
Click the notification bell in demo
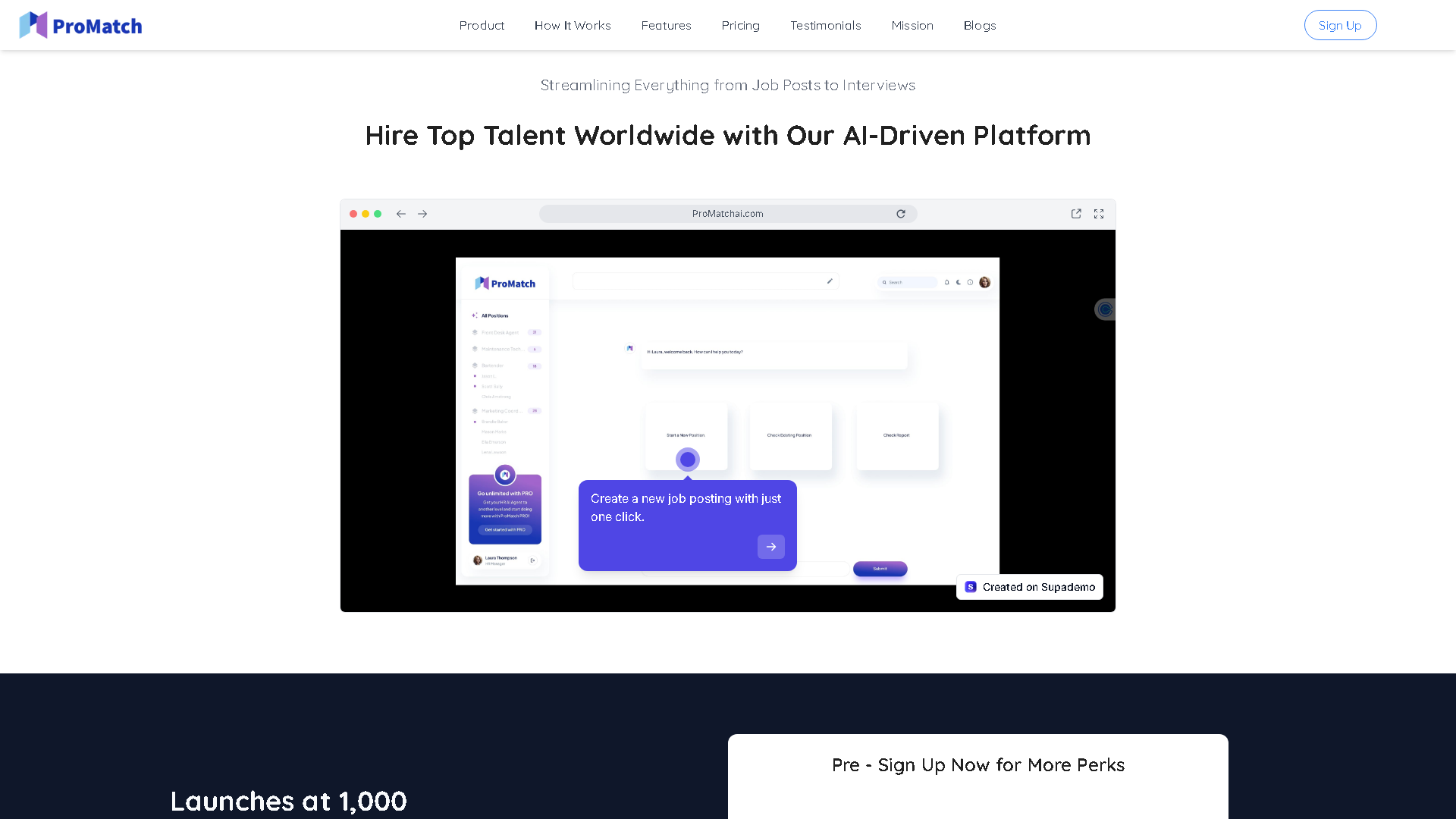(946, 282)
